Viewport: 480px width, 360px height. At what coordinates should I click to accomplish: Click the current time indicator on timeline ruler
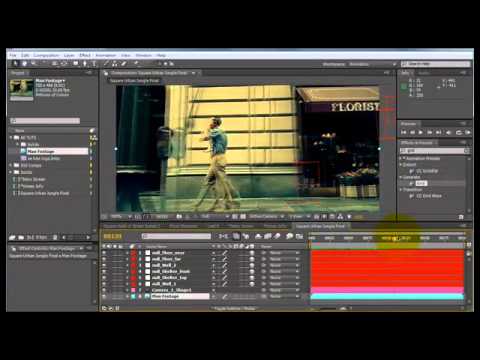tap(395, 238)
